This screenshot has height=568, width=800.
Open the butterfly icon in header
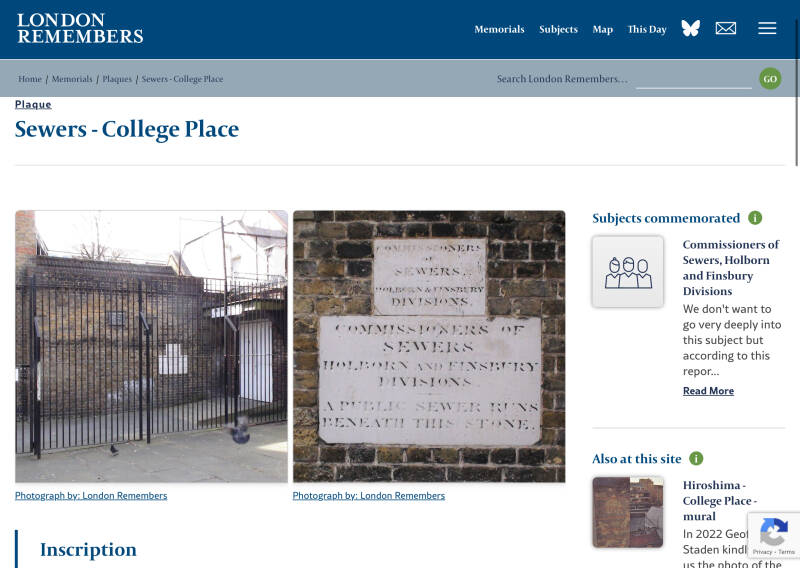click(x=690, y=28)
